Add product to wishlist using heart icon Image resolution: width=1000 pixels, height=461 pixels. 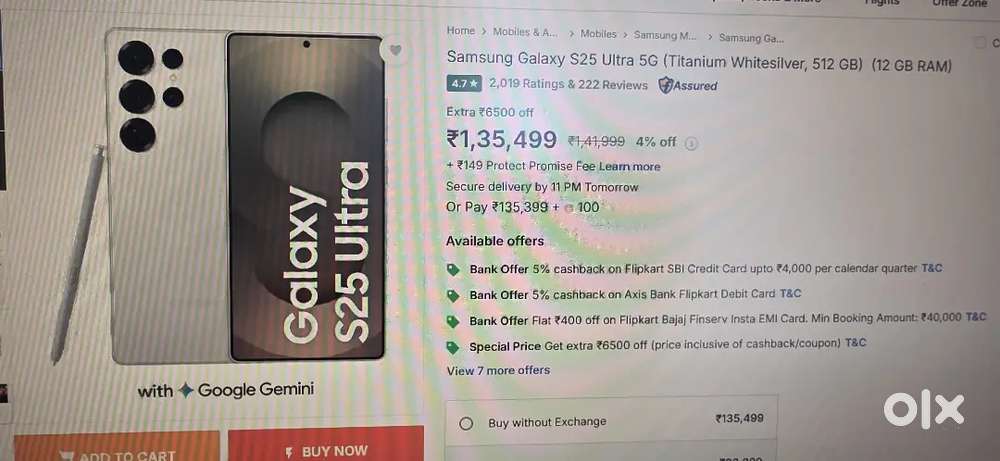[395, 50]
